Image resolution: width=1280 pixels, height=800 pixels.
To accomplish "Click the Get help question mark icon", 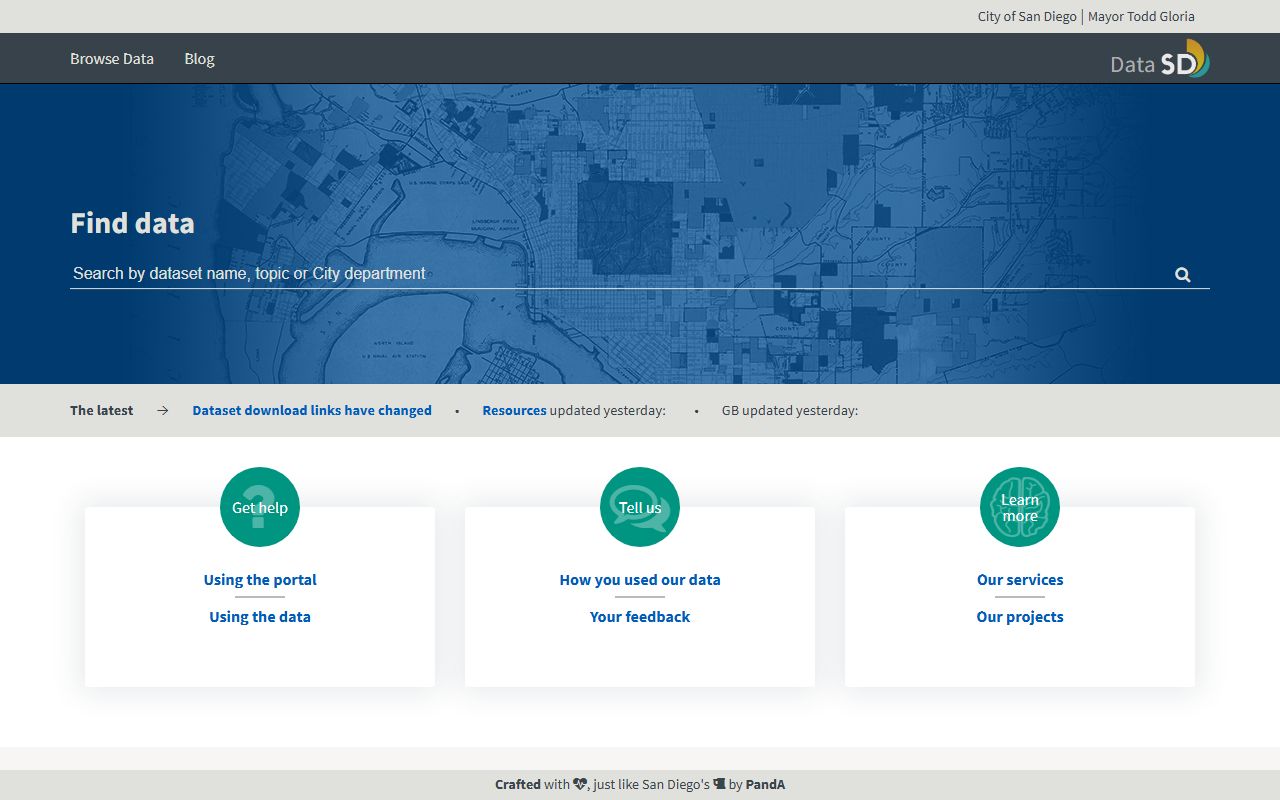I will click(x=260, y=507).
